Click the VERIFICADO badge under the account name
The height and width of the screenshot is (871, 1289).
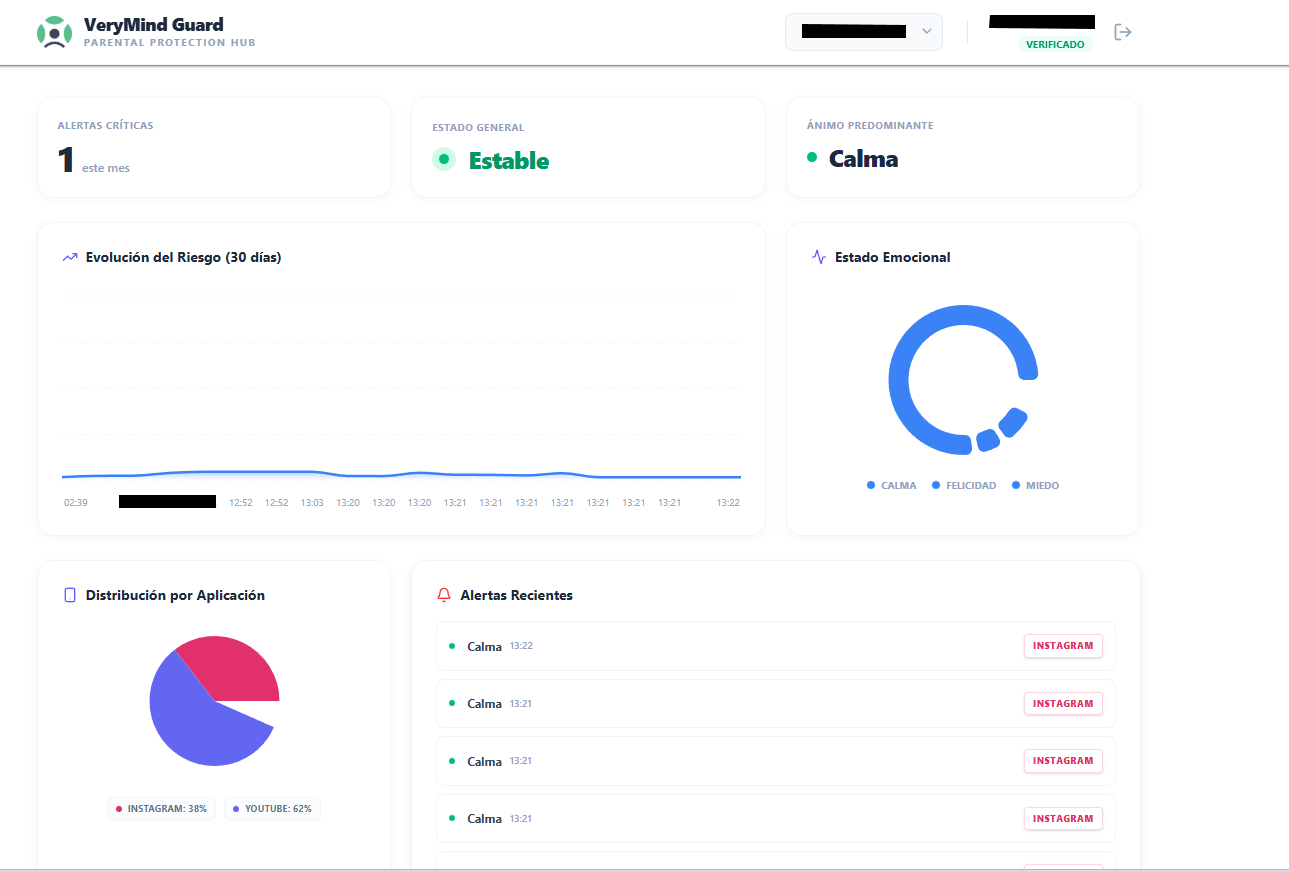[1055, 44]
